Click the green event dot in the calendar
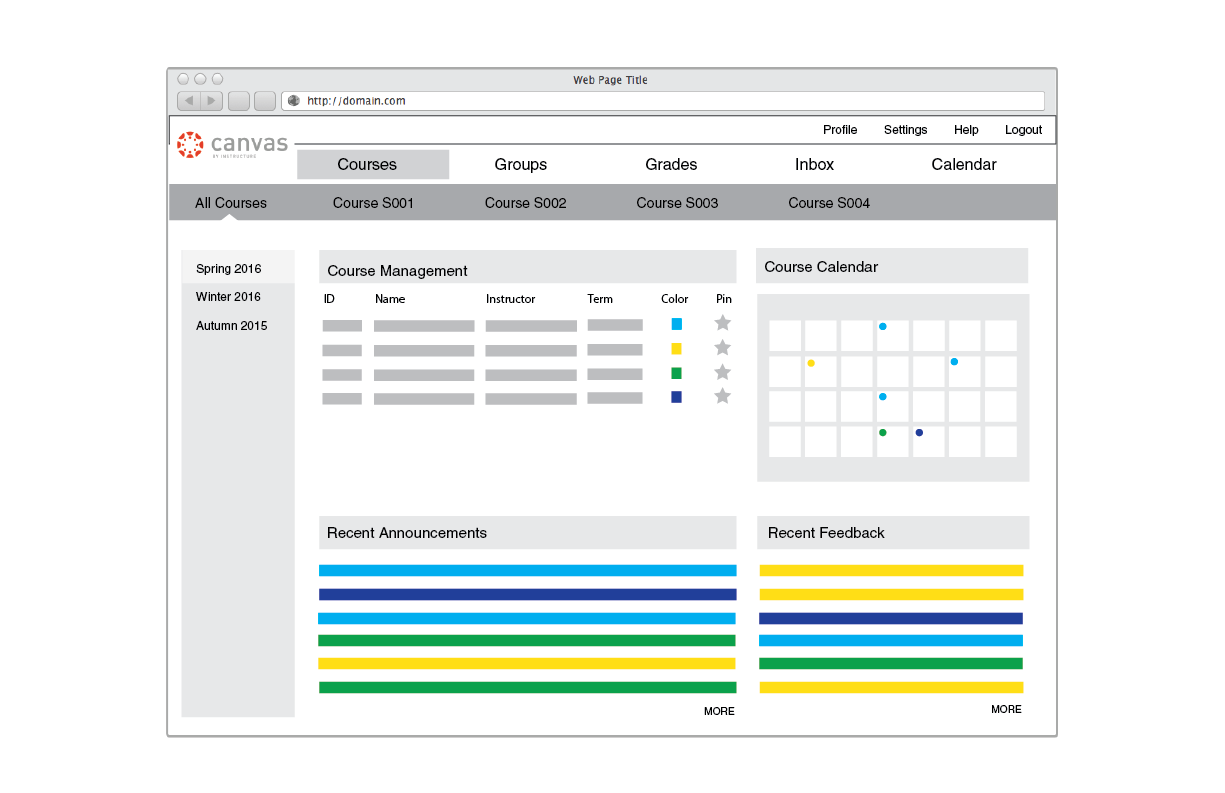The height and width of the screenshot is (793, 1225). coord(882,433)
